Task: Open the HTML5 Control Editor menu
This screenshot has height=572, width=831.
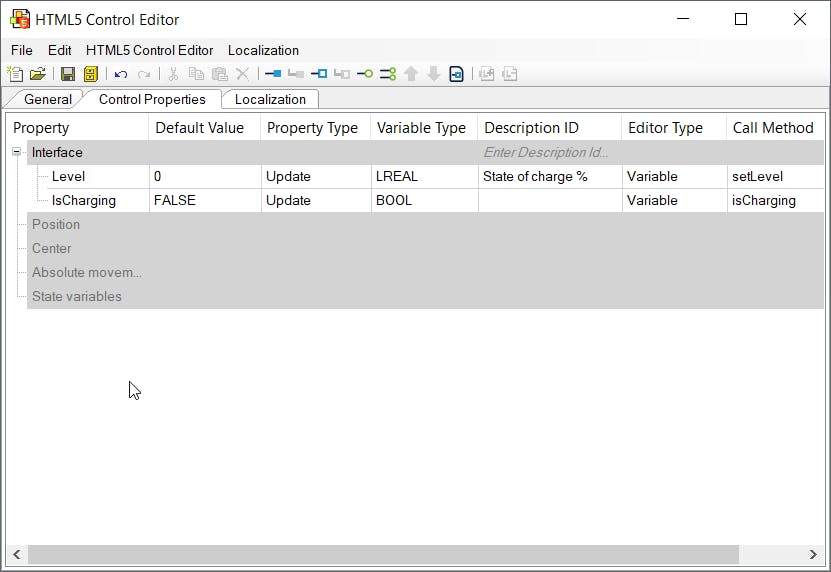Action: pos(149,50)
